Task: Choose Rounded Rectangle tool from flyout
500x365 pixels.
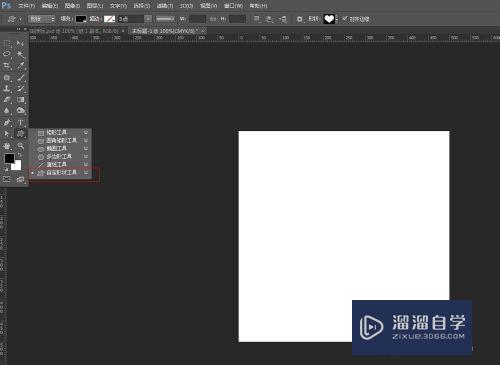Action: click(x=60, y=140)
